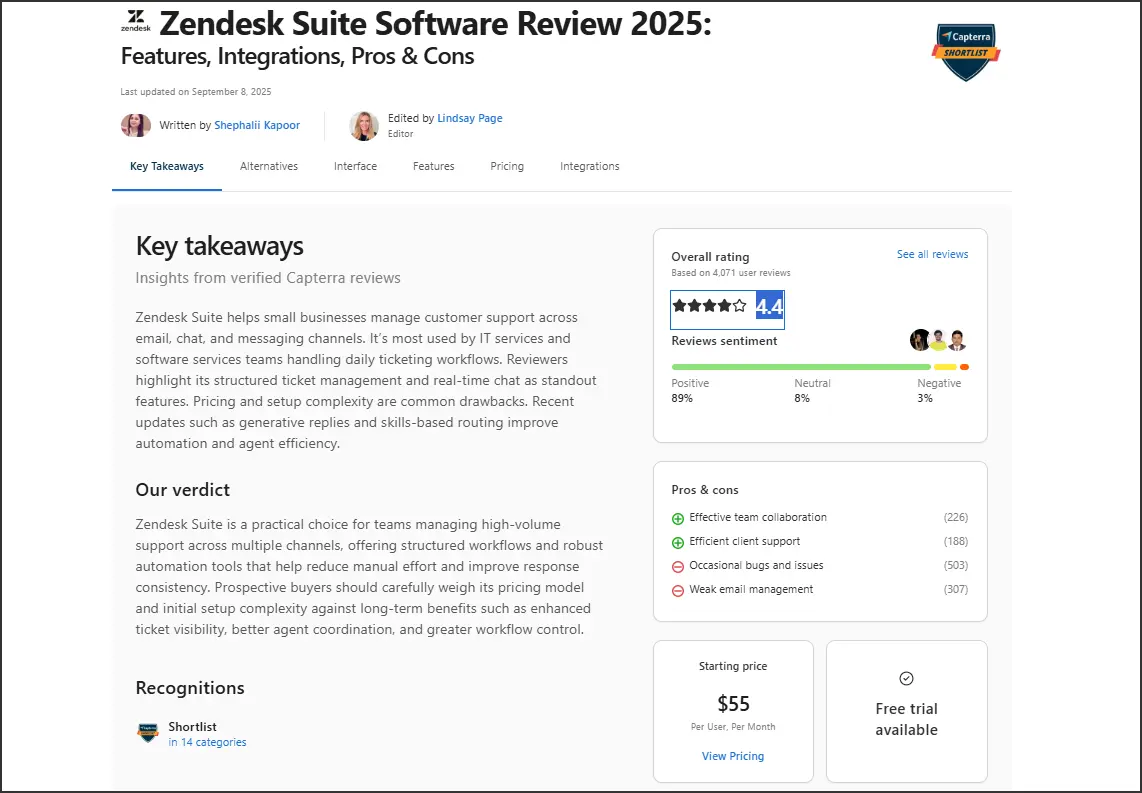Click the Last updated on September 8, 2025 text

click(196, 92)
